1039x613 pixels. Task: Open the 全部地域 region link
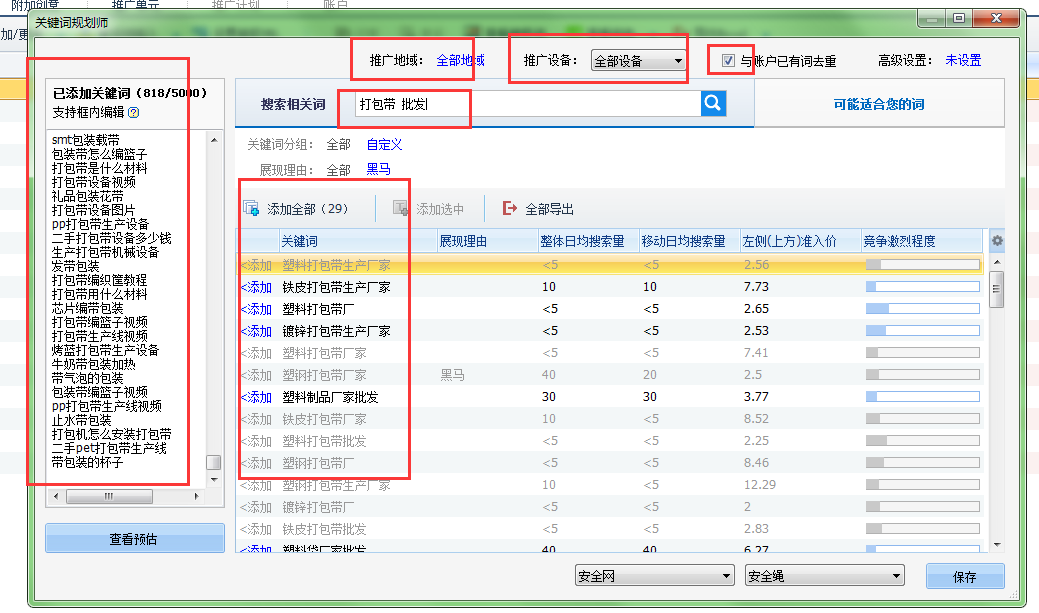460,61
